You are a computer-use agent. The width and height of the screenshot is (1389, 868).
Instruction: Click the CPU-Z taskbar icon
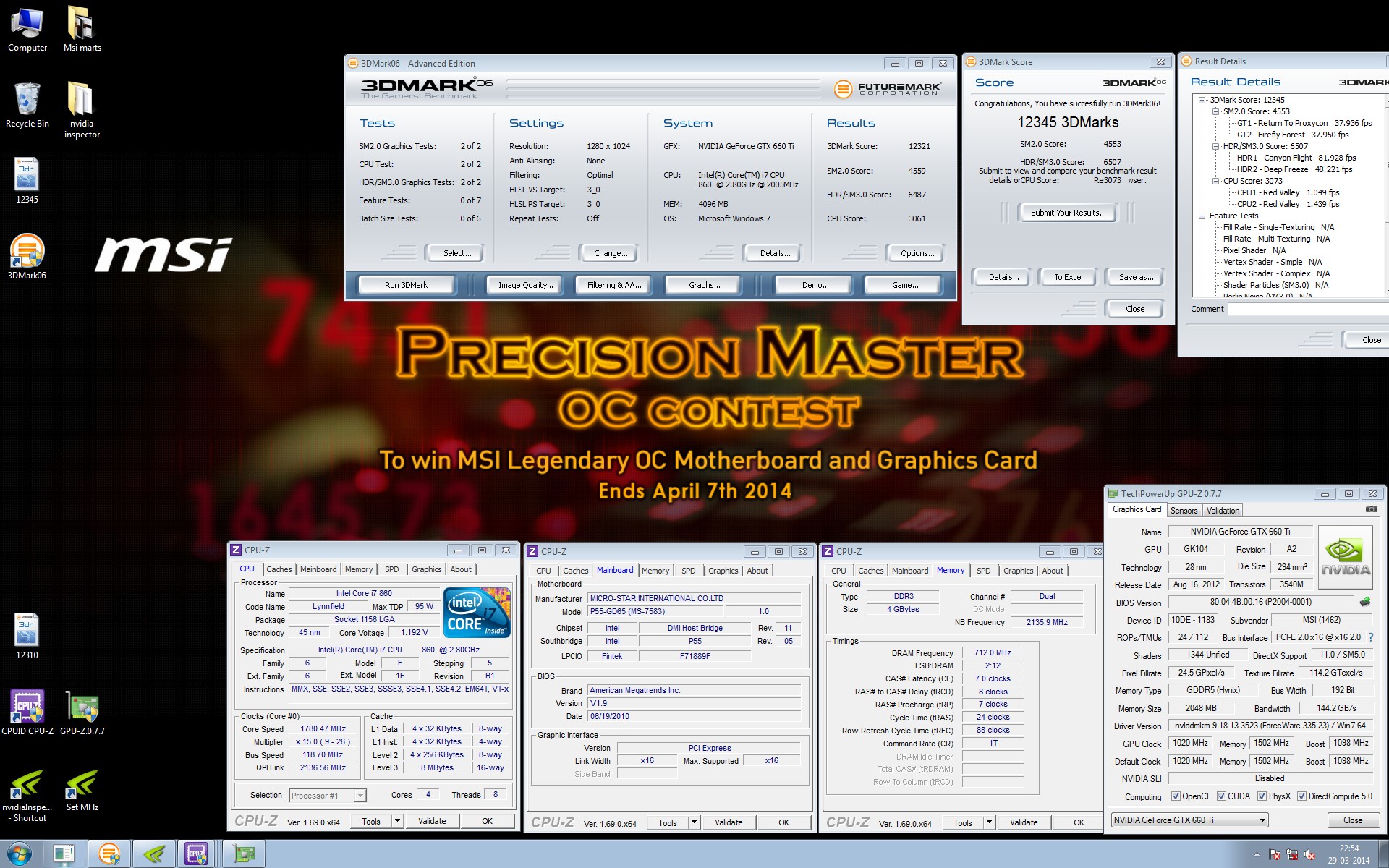[x=196, y=854]
